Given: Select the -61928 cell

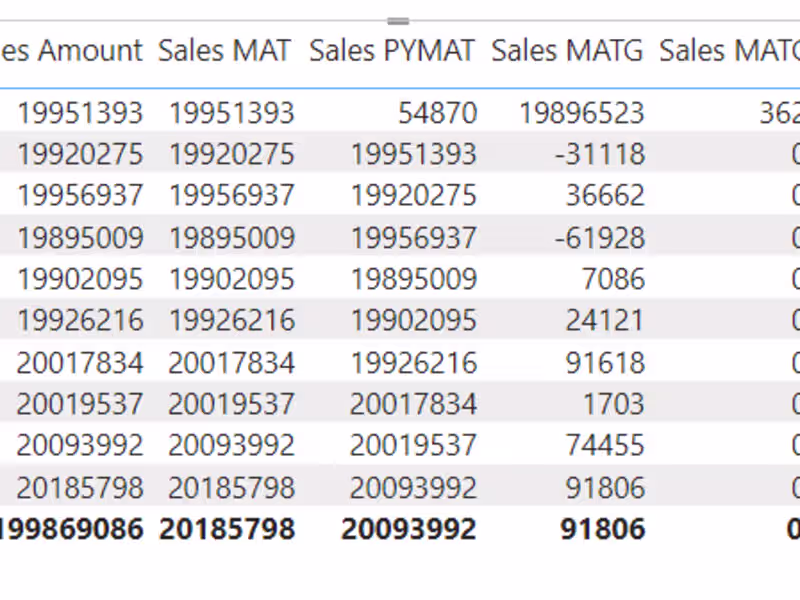Looking at the screenshot, I should 605,238.
